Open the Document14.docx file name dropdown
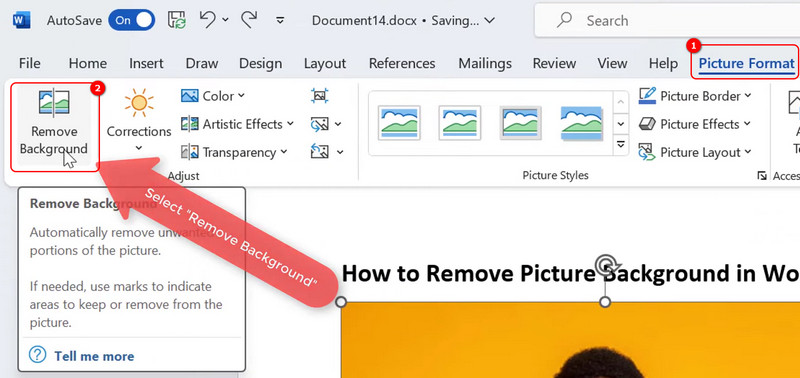800x378 pixels. 403,20
